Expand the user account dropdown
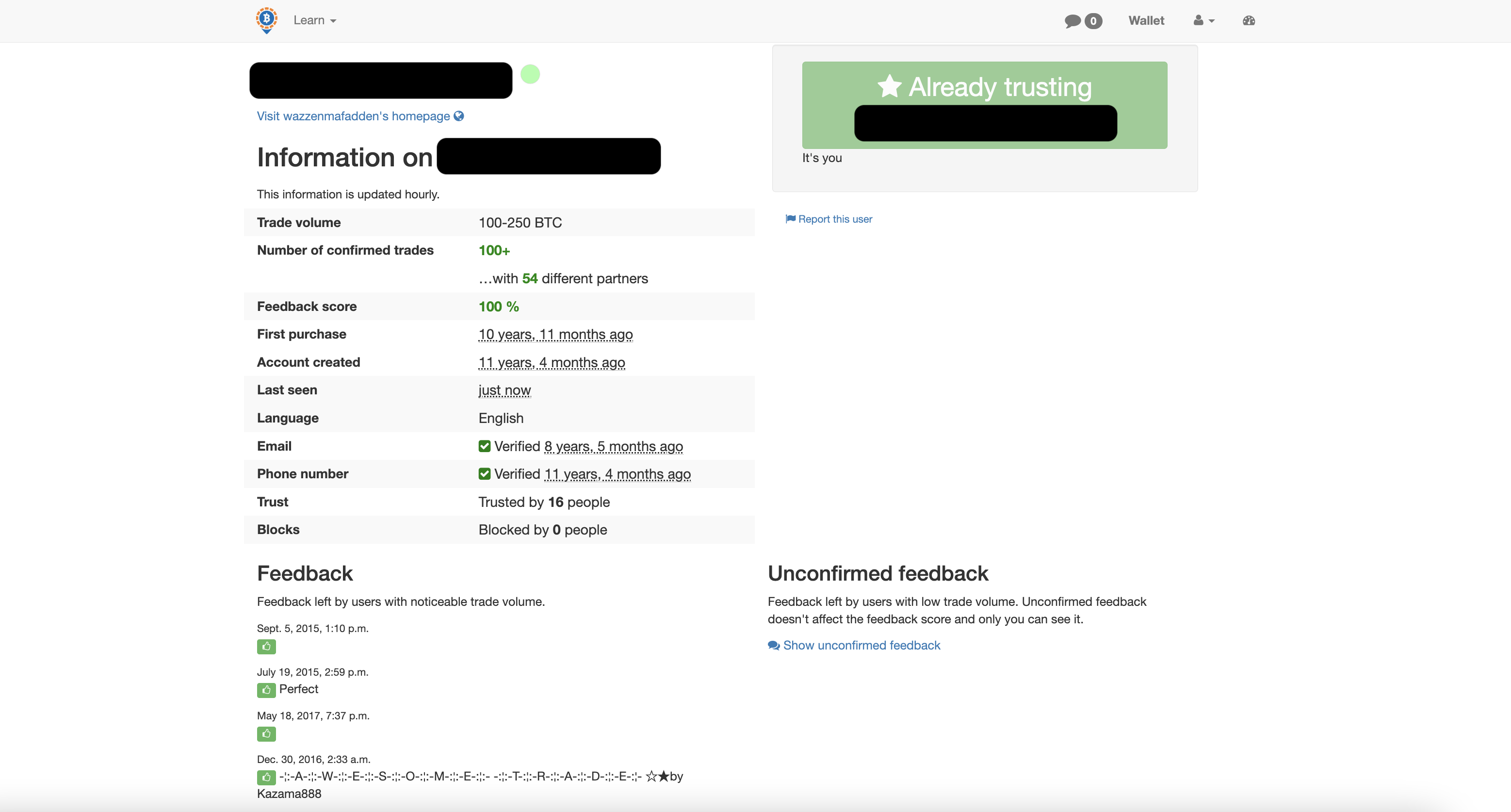Viewport: 1511px width, 812px height. [1203, 20]
